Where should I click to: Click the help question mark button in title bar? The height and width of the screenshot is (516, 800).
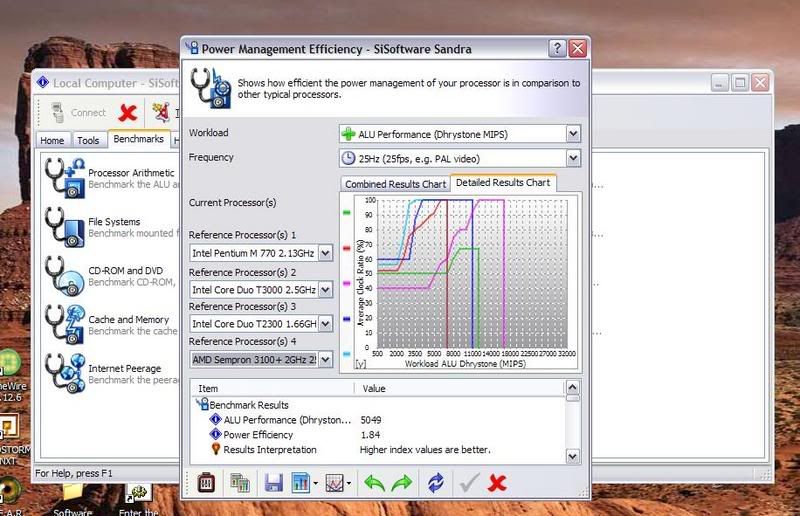coord(557,48)
